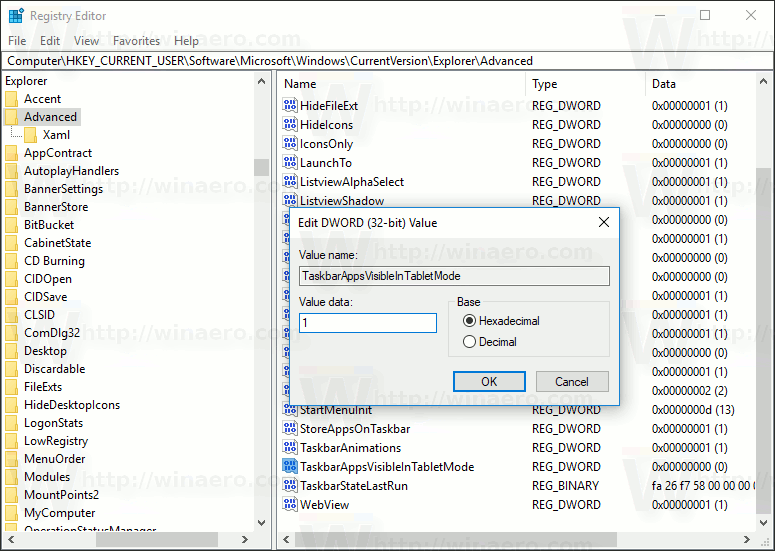Select the MountPoints2 tree key
The width and height of the screenshot is (775, 551).
tap(61, 495)
